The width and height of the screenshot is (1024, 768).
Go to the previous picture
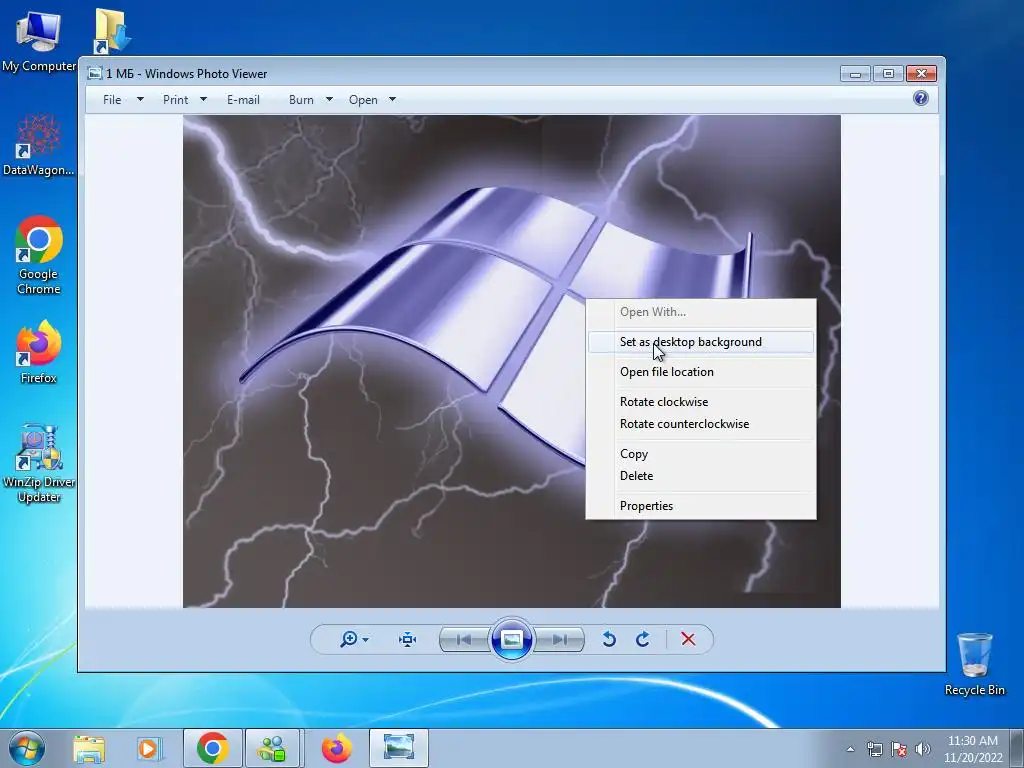coord(464,639)
